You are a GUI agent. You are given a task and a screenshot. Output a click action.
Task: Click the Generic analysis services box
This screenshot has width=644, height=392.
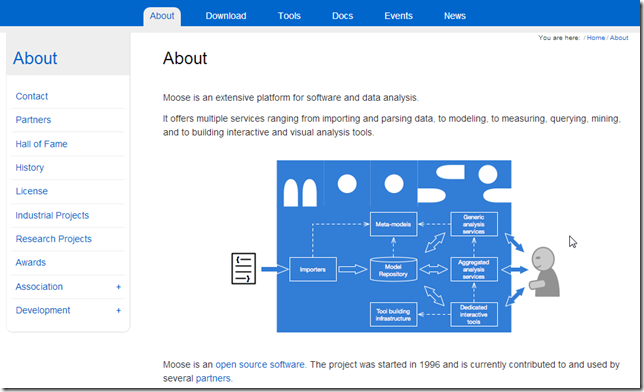click(474, 224)
